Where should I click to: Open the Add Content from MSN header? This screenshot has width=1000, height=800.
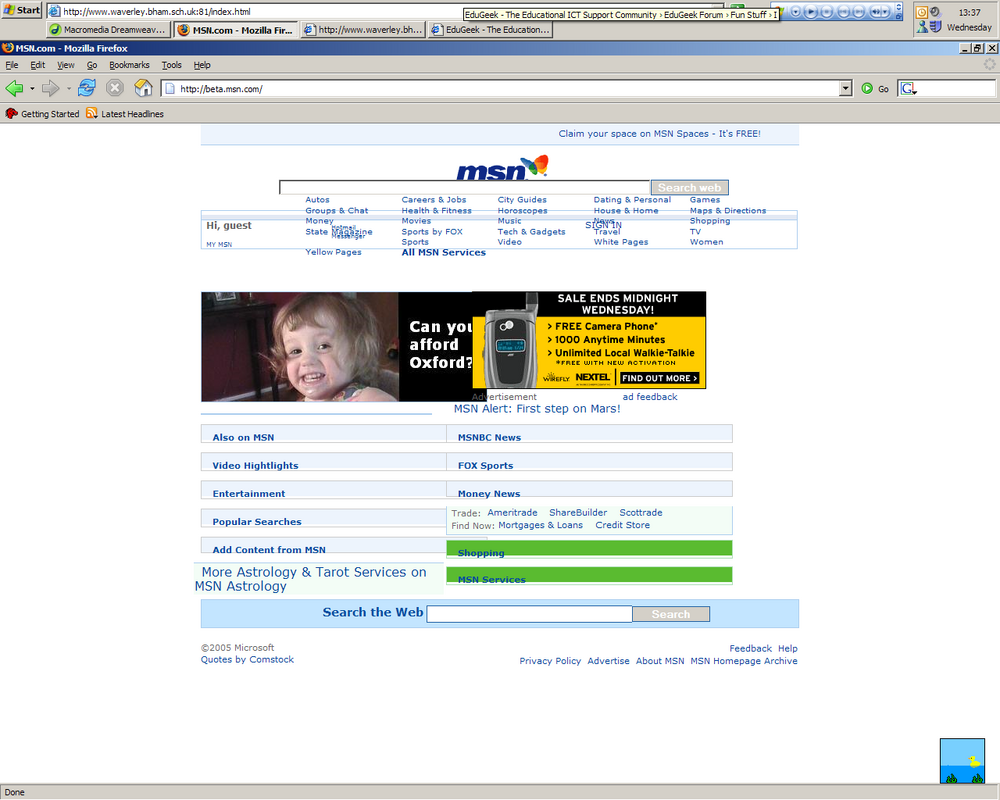(x=268, y=550)
